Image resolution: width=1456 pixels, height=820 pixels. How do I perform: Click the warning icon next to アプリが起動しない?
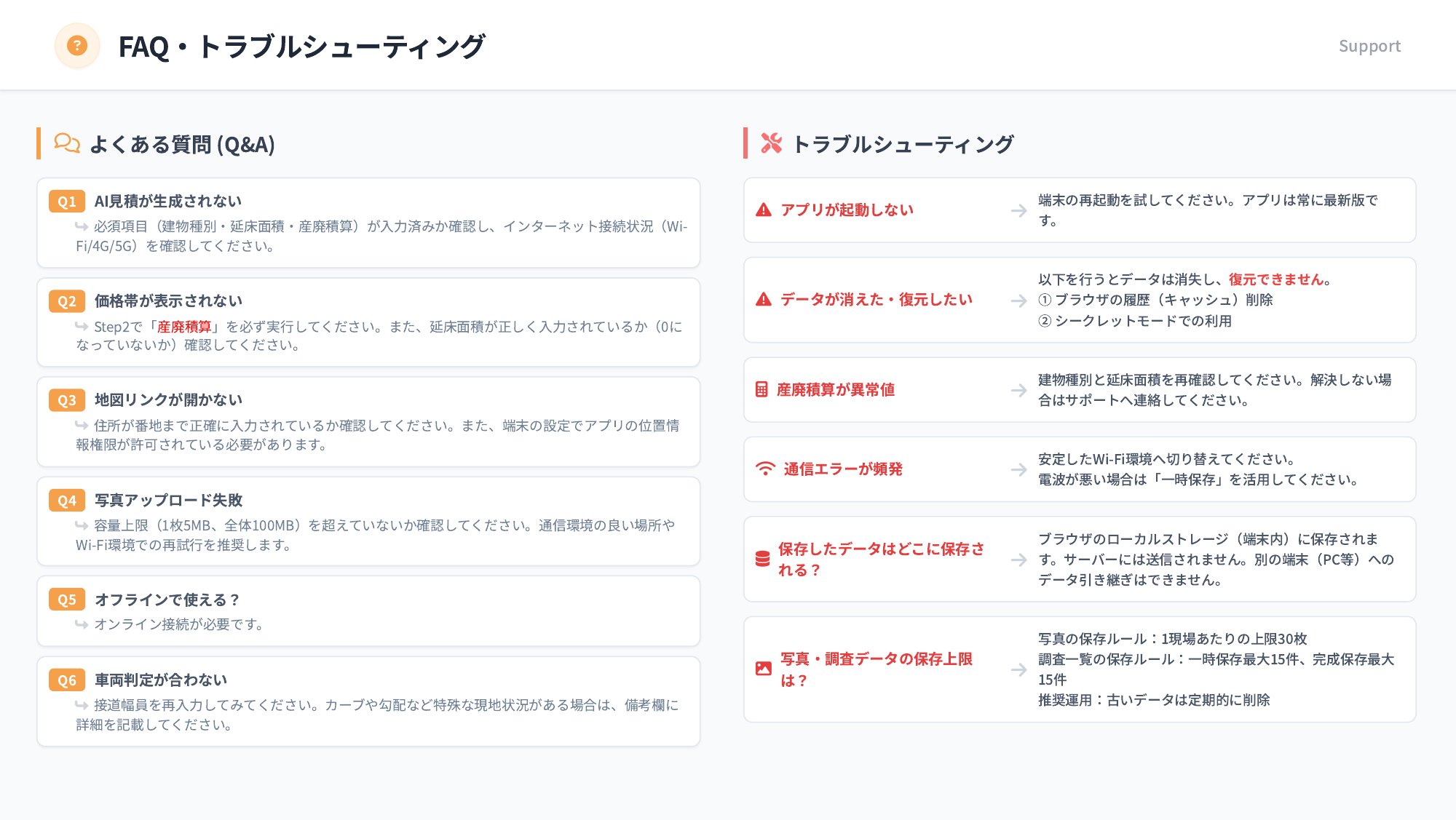click(762, 210)
